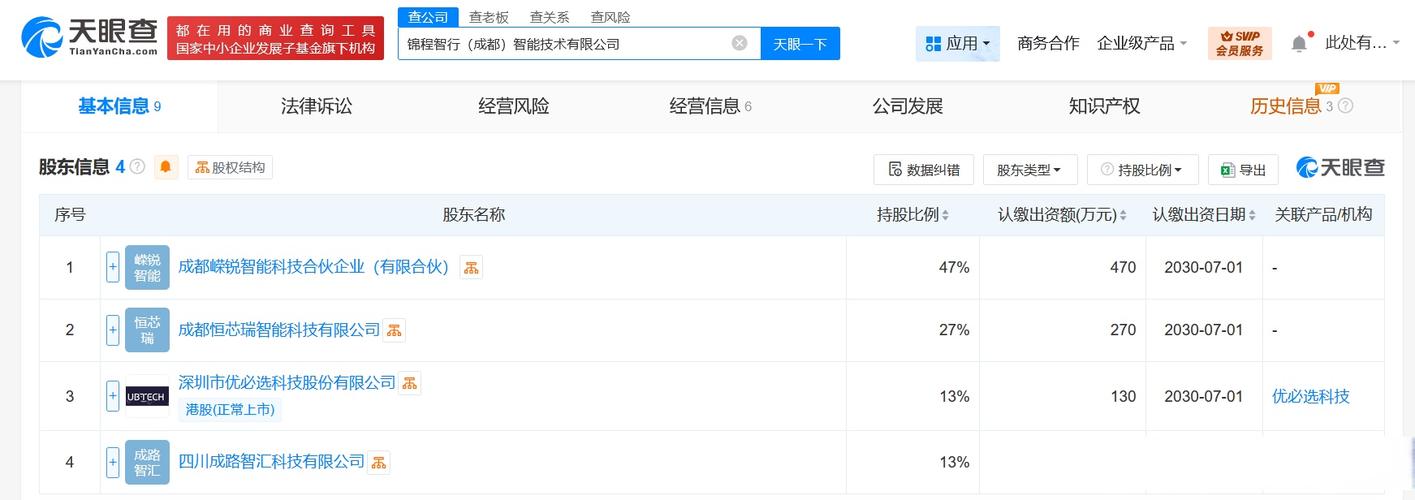Open shareholder link 深圳市优必选科技股份有限公司
The image size is (1415, 500).
[x=287, y=383]
